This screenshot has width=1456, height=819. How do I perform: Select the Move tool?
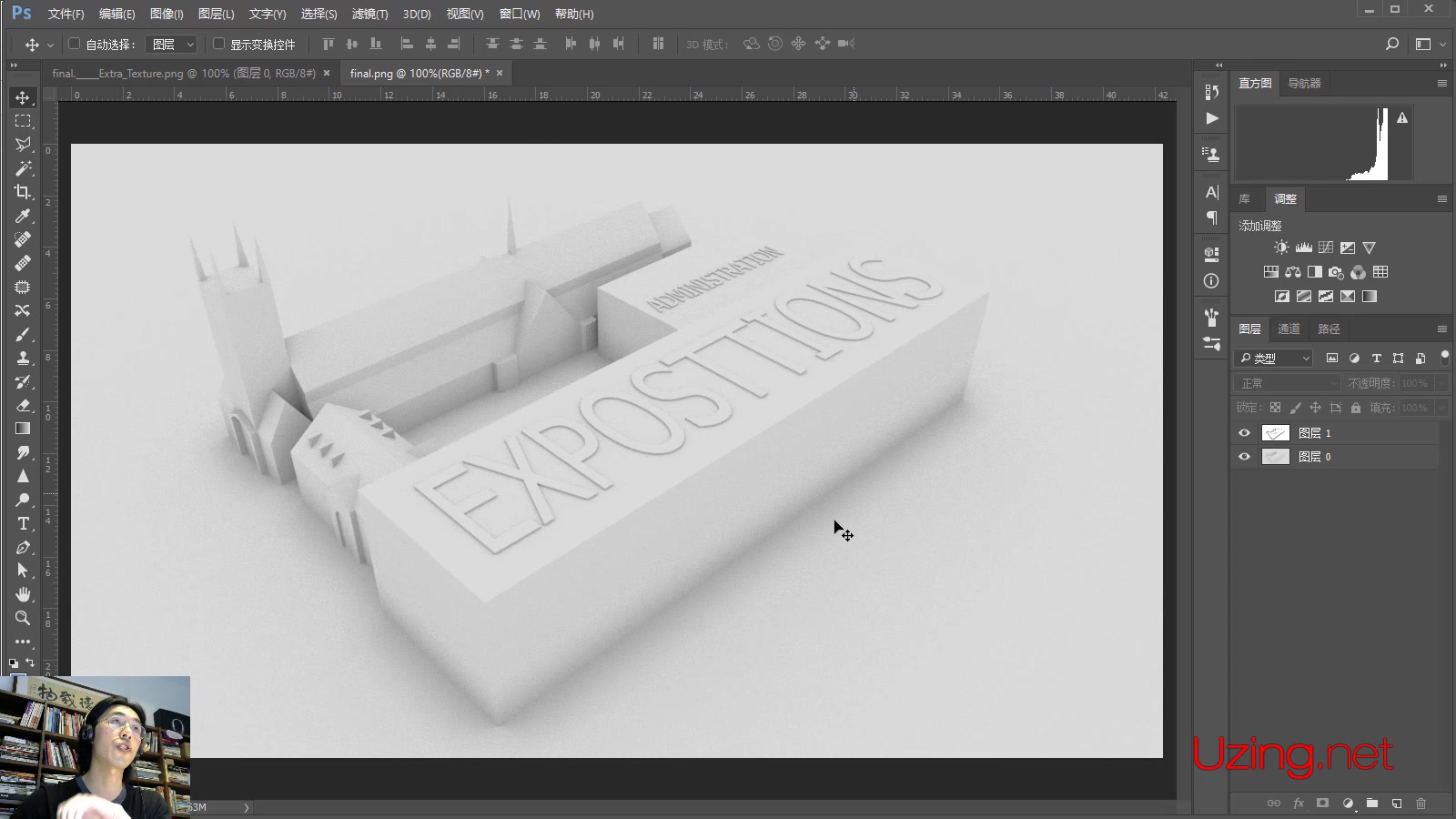tap(22, 97)
